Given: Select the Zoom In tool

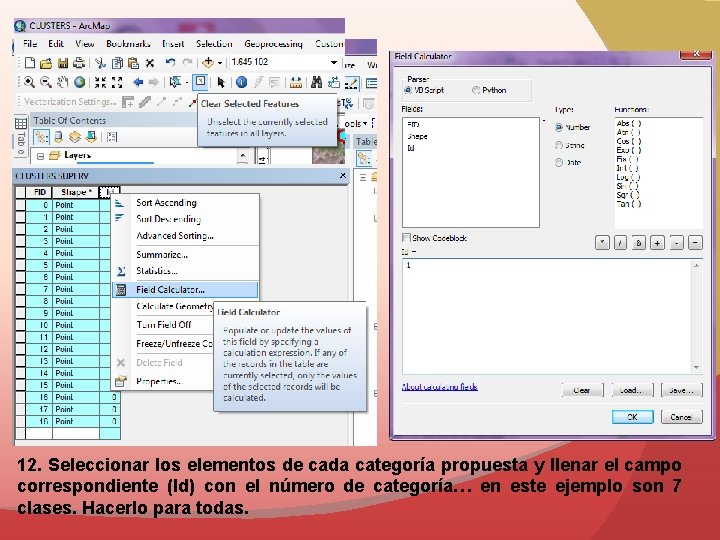Looking at the screenshot, I should 29,82.
